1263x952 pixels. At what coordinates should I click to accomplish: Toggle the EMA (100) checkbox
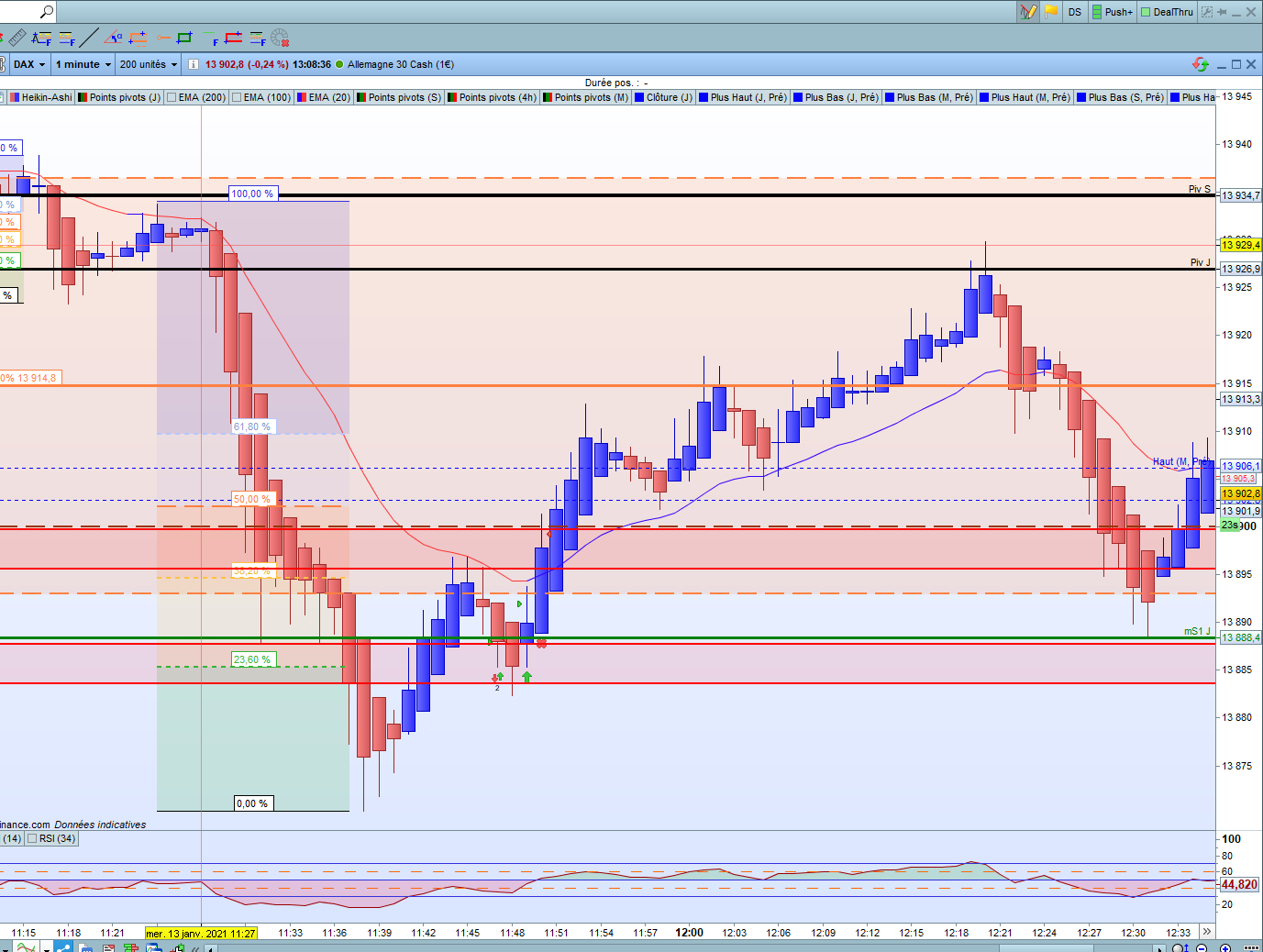(x=237, y=97)
